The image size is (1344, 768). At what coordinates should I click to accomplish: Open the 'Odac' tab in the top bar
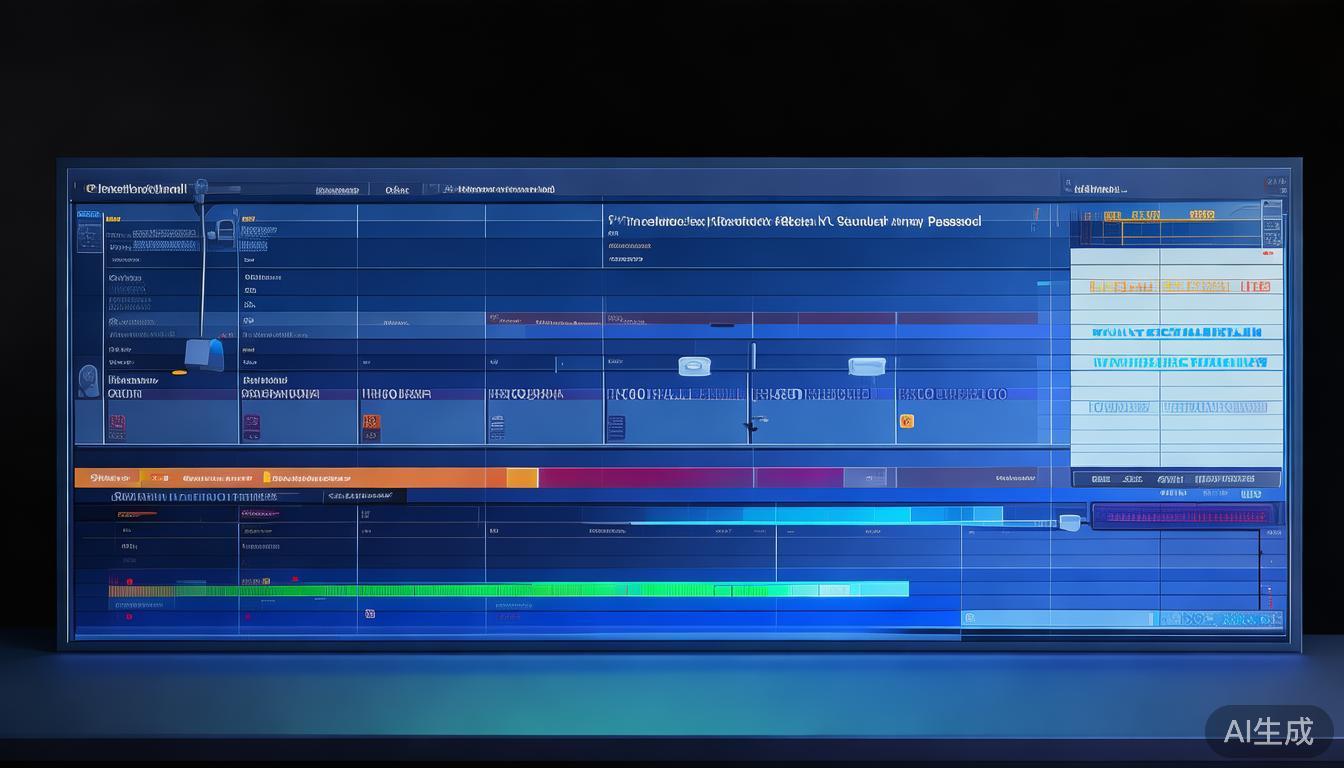tap(397, 189)
